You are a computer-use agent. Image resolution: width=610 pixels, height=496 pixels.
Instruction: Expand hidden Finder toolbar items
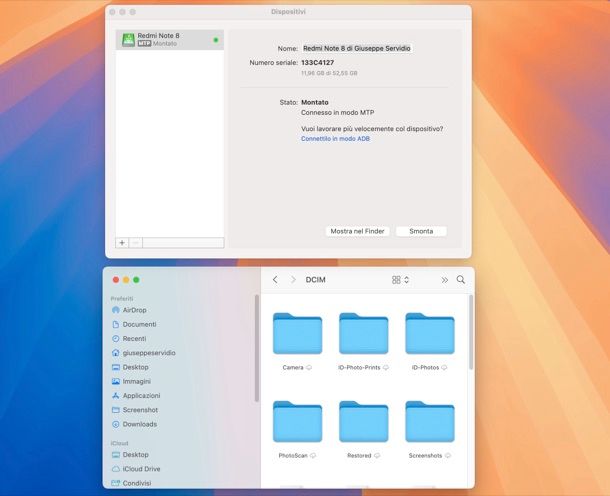[x=444, y=280]
